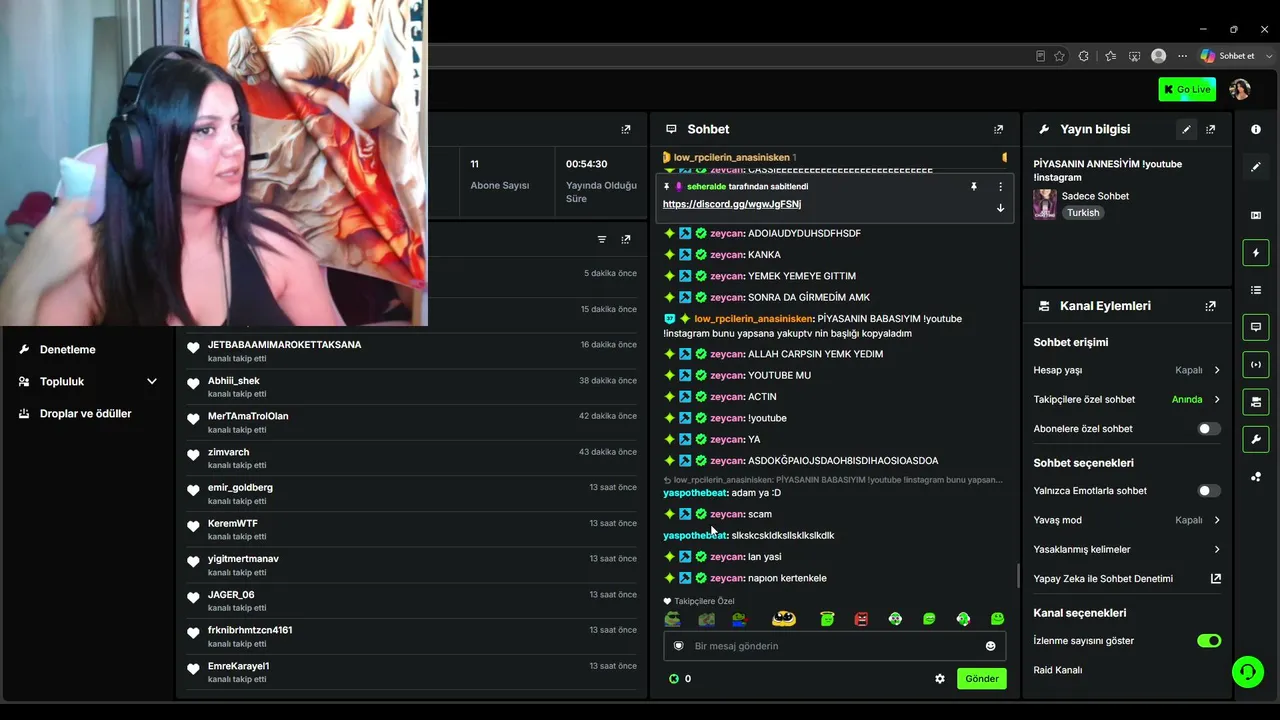The image size is (1280, 720).
Task: Toggle Abonelere özel sohbet switch
Action: click(x=1209, y=429)
